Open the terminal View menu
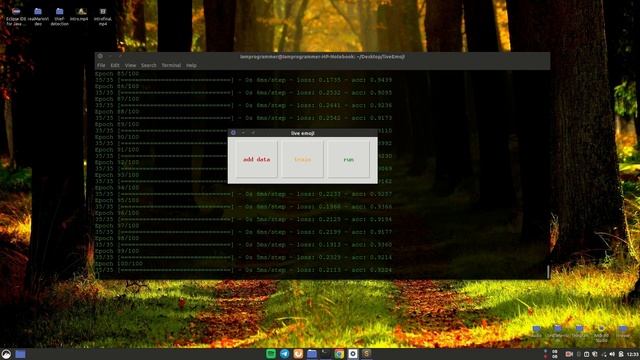Screen dimensions: 640x360 tap(130, 65)
